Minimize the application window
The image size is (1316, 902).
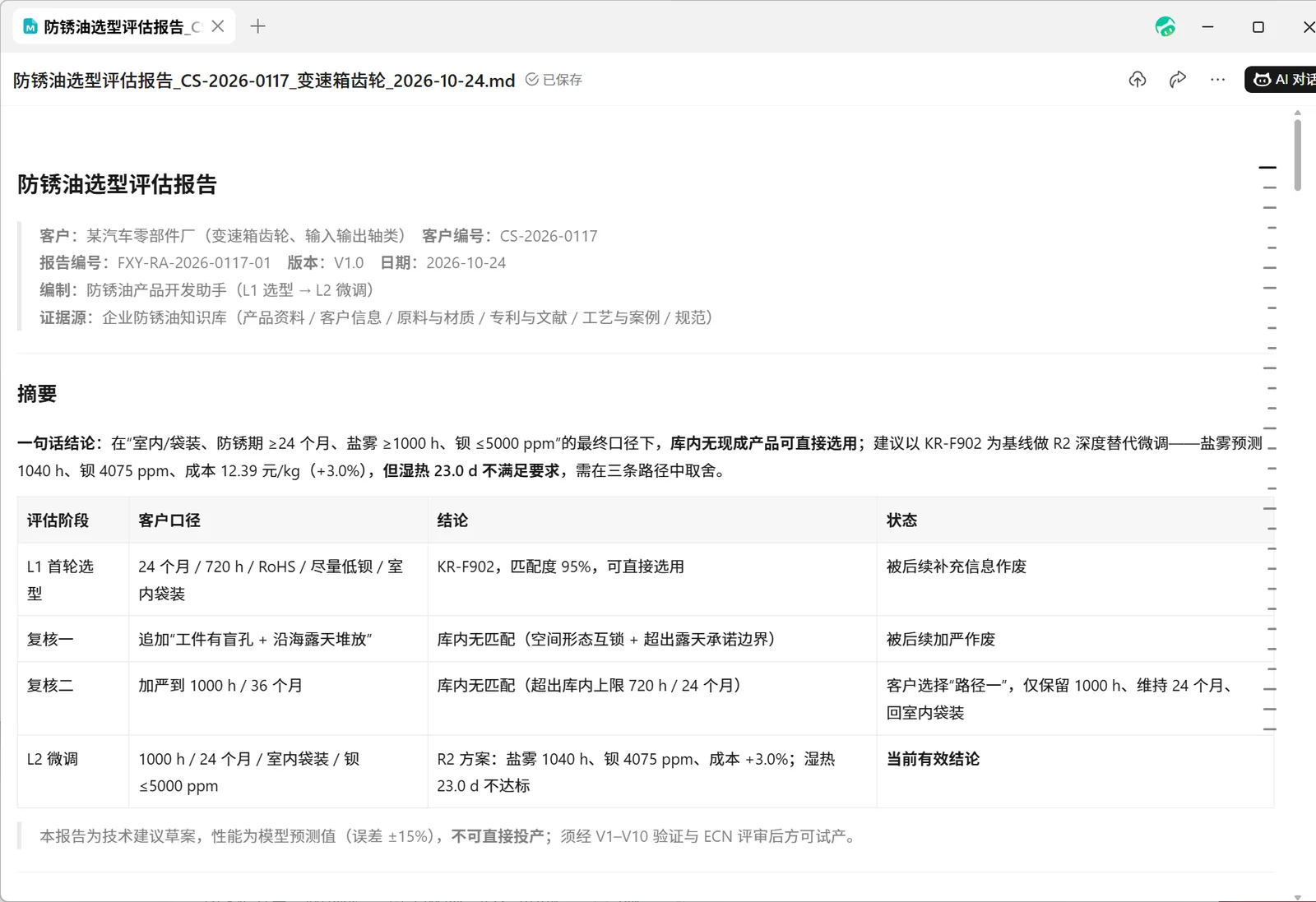1207,27
